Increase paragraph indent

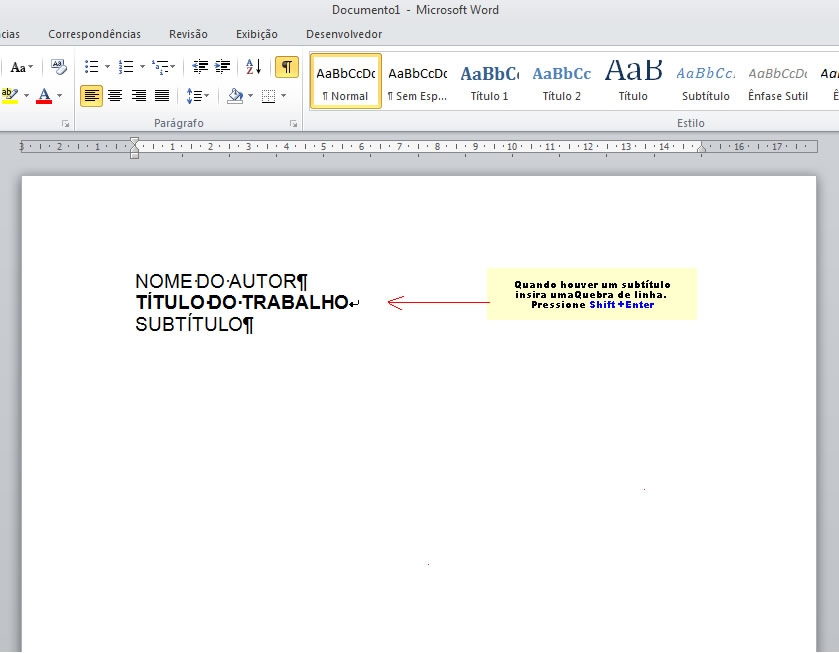click(x=223, y=67)
